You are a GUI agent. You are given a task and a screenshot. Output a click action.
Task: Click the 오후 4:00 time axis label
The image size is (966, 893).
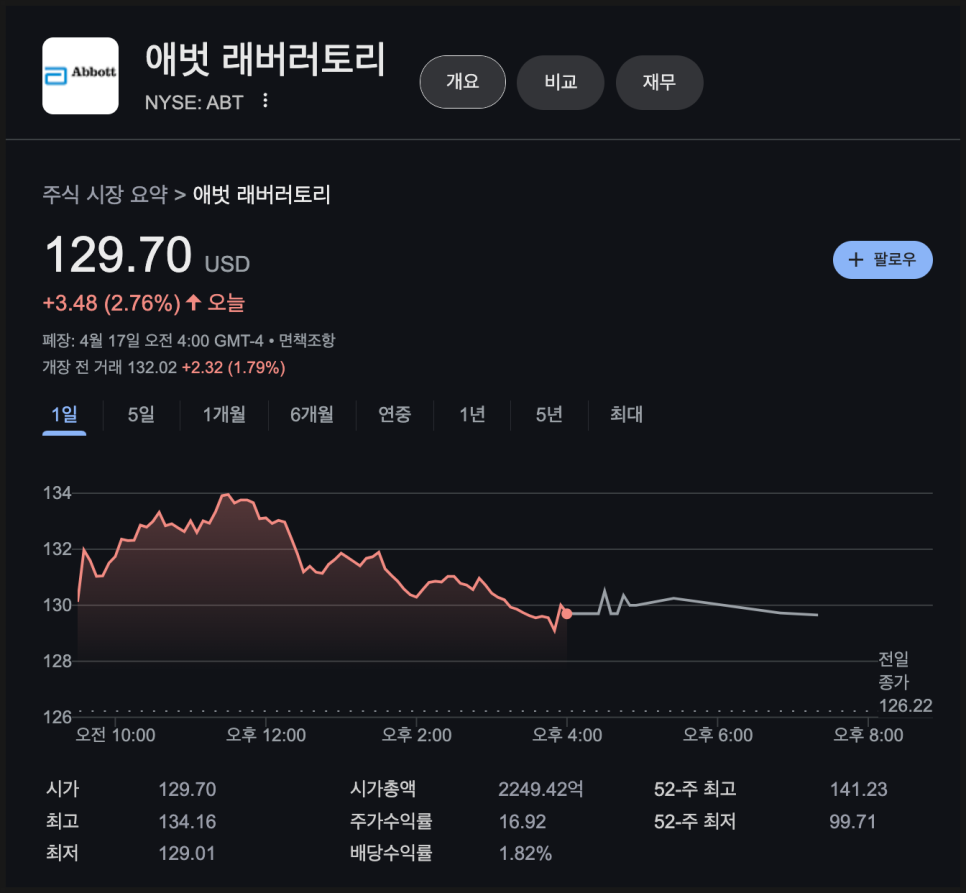567,735
